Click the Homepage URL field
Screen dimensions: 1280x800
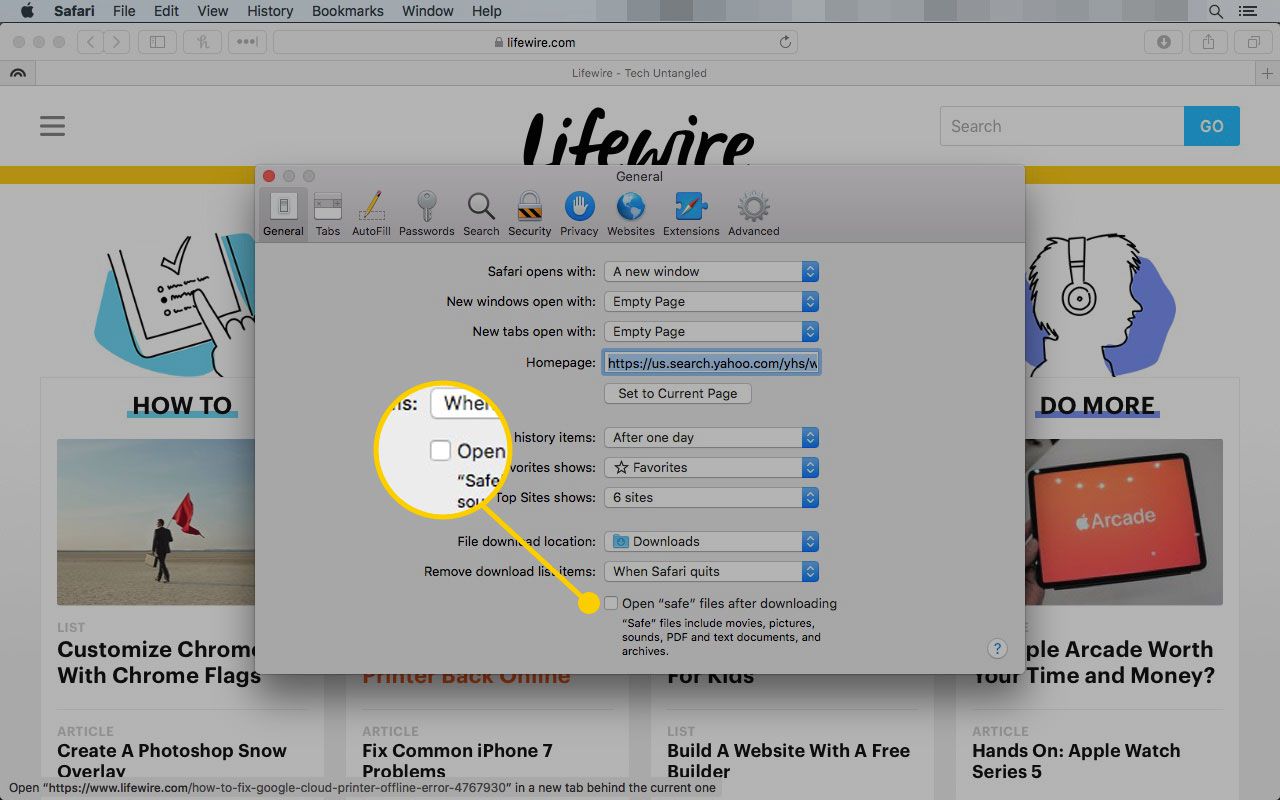tap(712, 363)
